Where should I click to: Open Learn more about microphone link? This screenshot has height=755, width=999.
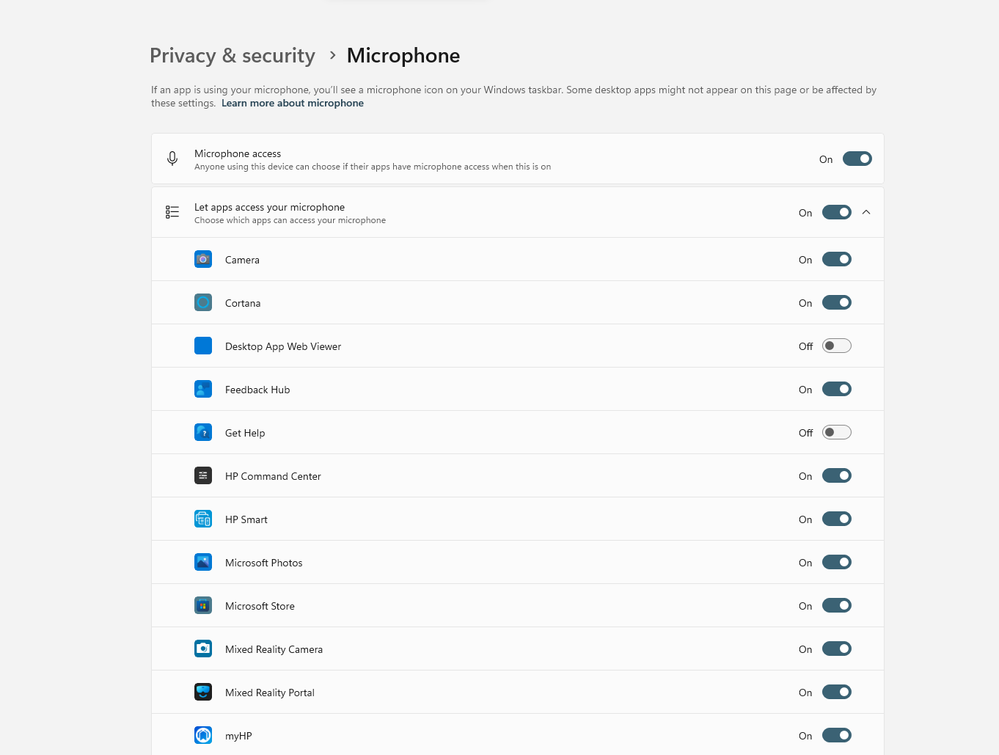tap(292, 103)
